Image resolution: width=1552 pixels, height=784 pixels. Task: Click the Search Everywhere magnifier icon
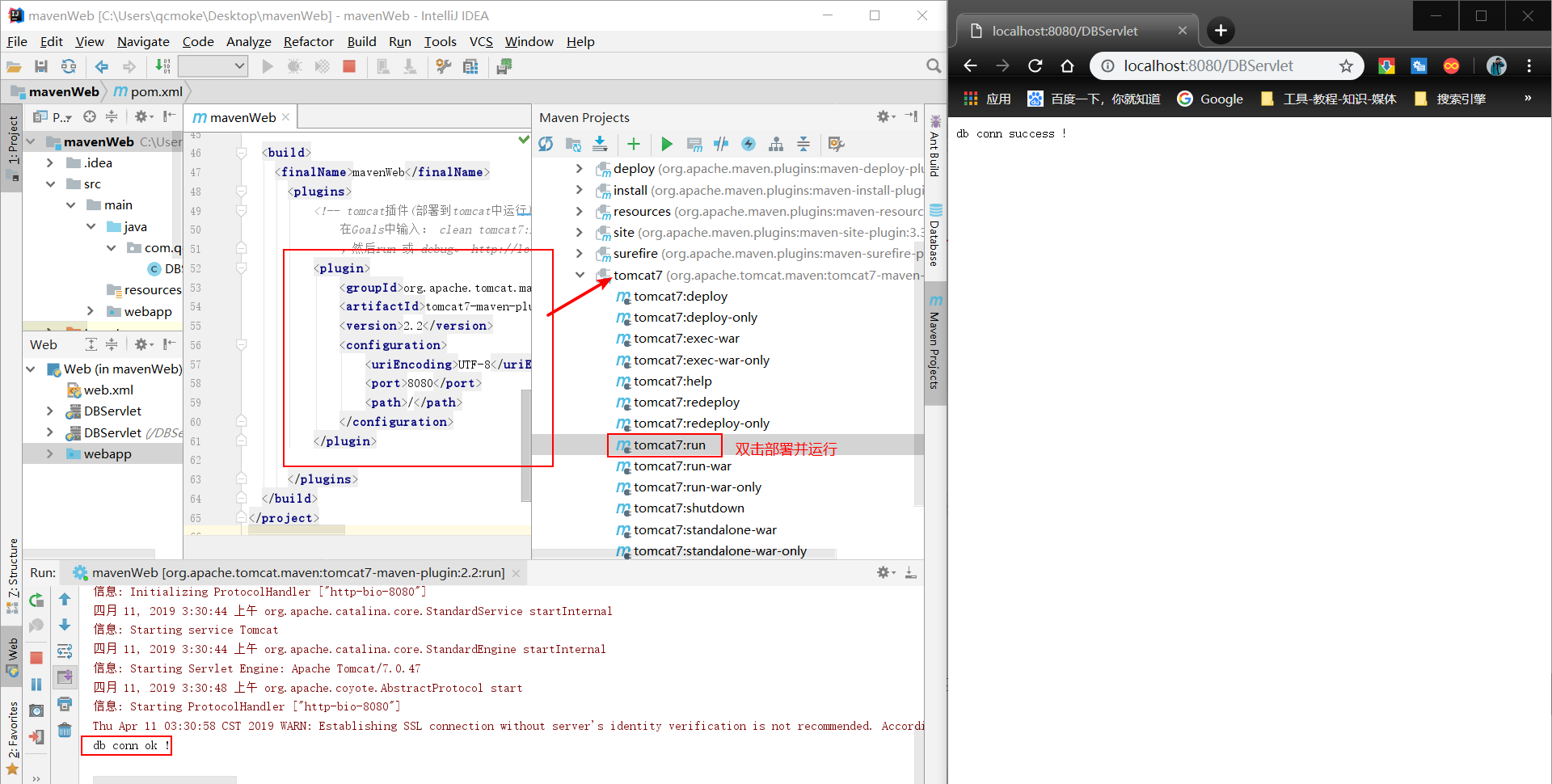pyautogui.click(x=934, y=66)
